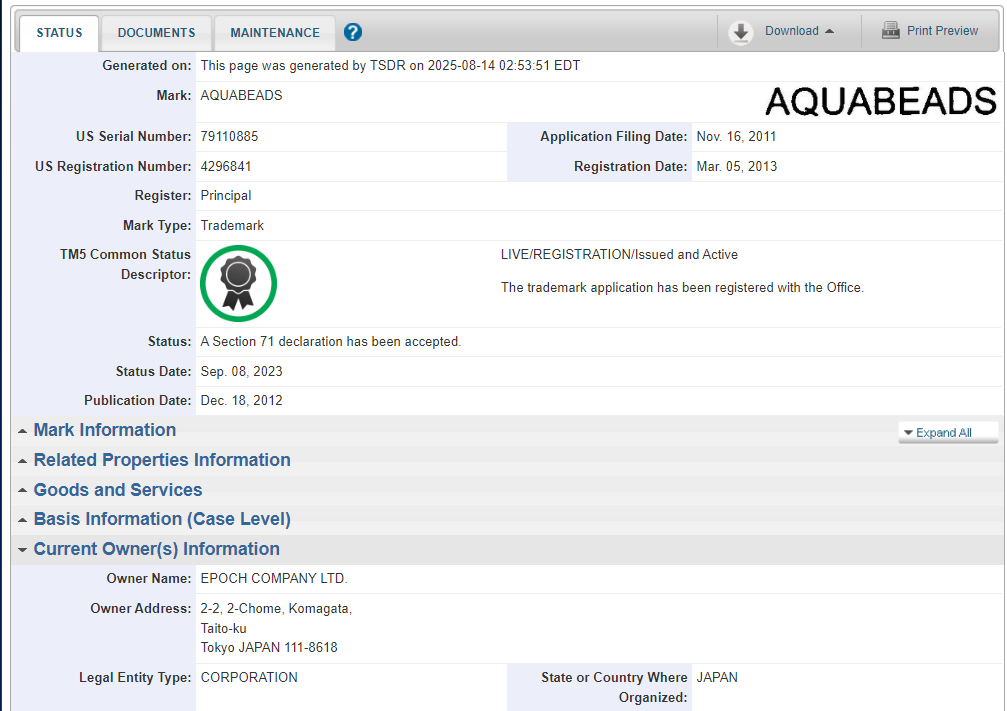Click the Section 71 declaration status text
1007x711 pixels.
pos(330,342)
